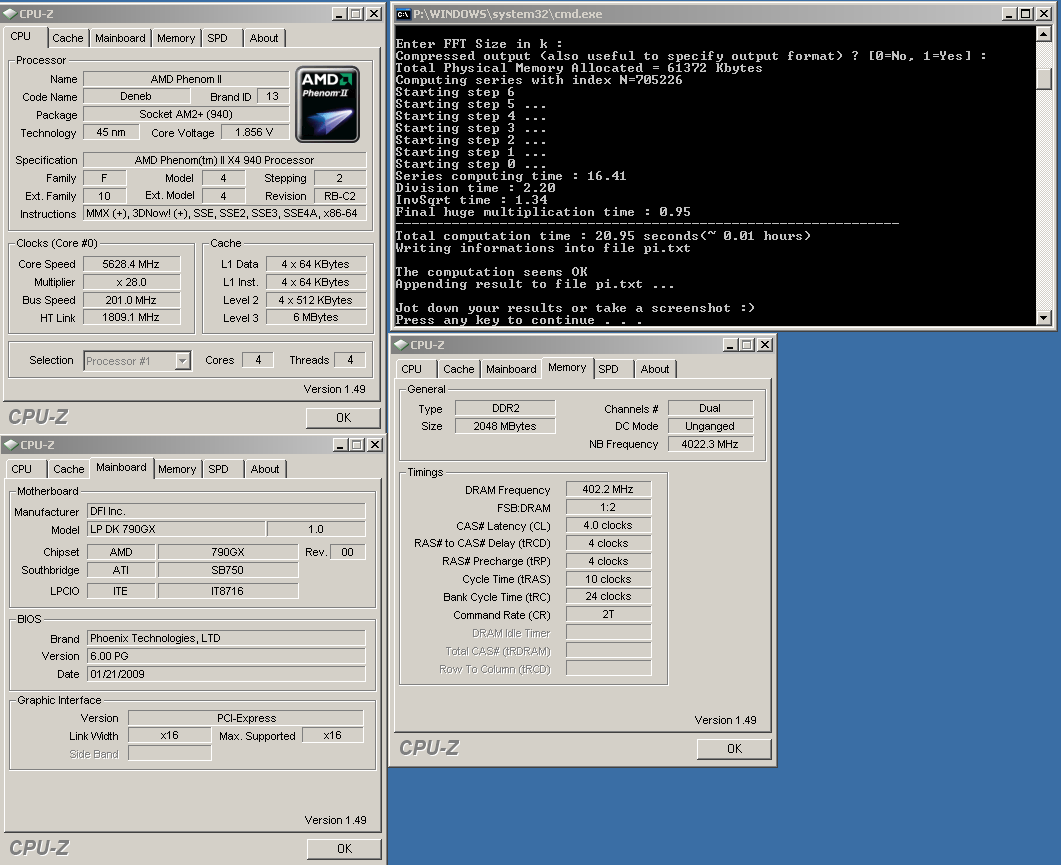Click the Package field Socket AM2+ (940)
The height and width of the screenshot is (865, 1061).
(x=186, y=114)
